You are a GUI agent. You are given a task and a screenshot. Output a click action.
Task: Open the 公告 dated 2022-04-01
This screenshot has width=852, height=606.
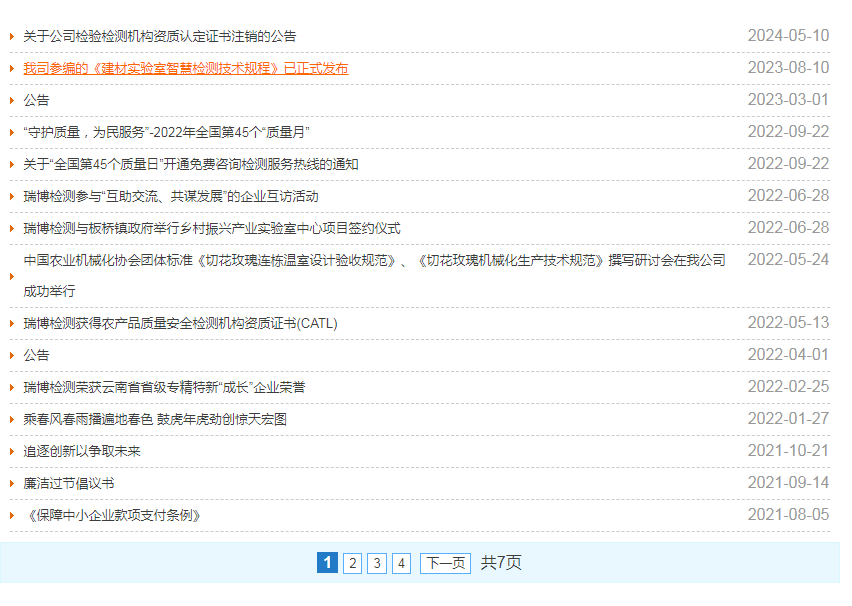pyautogui.click(x=37, y=355)
